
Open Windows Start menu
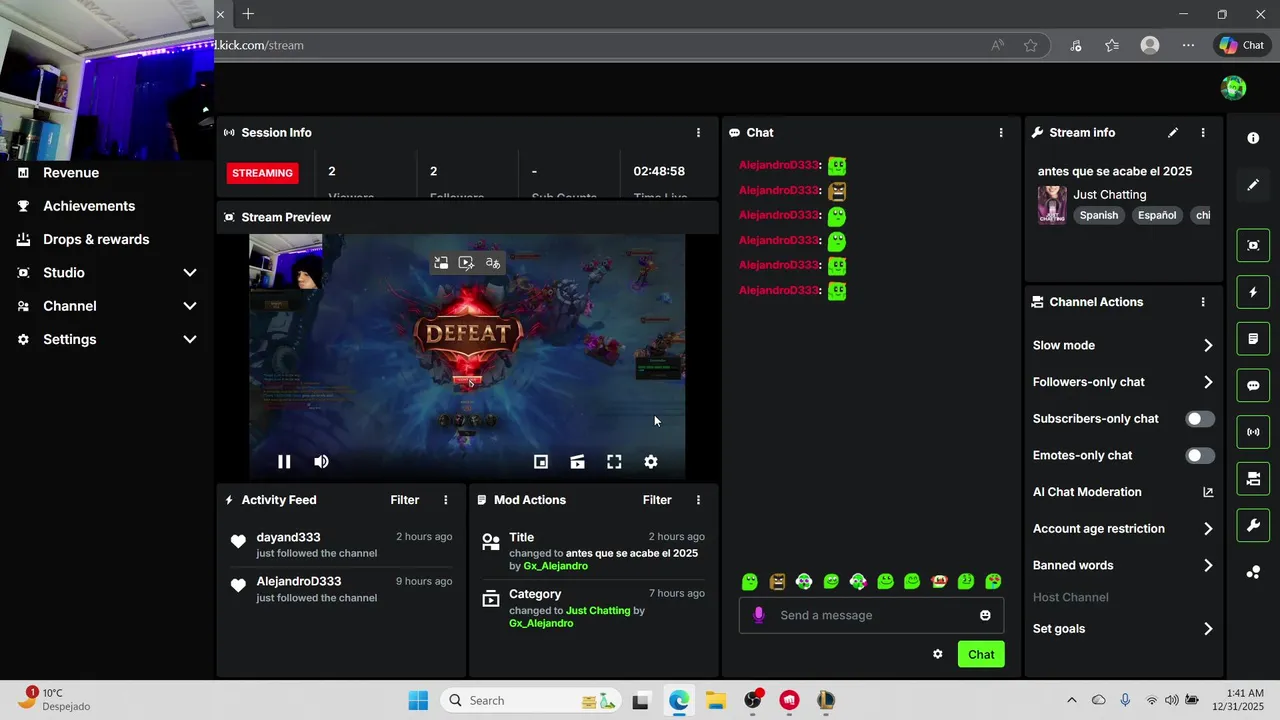coord(418,700)
